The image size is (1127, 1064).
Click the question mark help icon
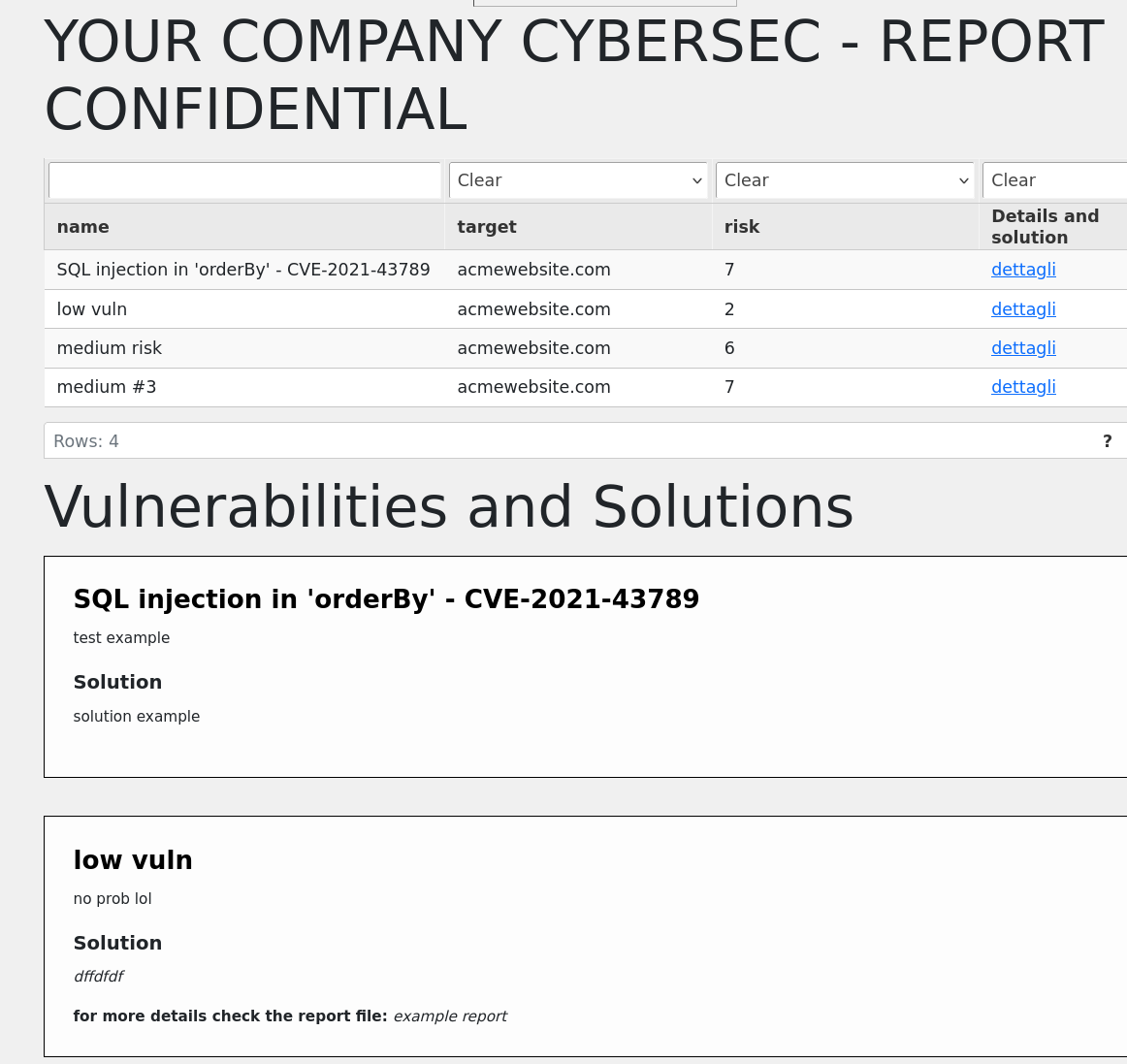(1107, 441)
